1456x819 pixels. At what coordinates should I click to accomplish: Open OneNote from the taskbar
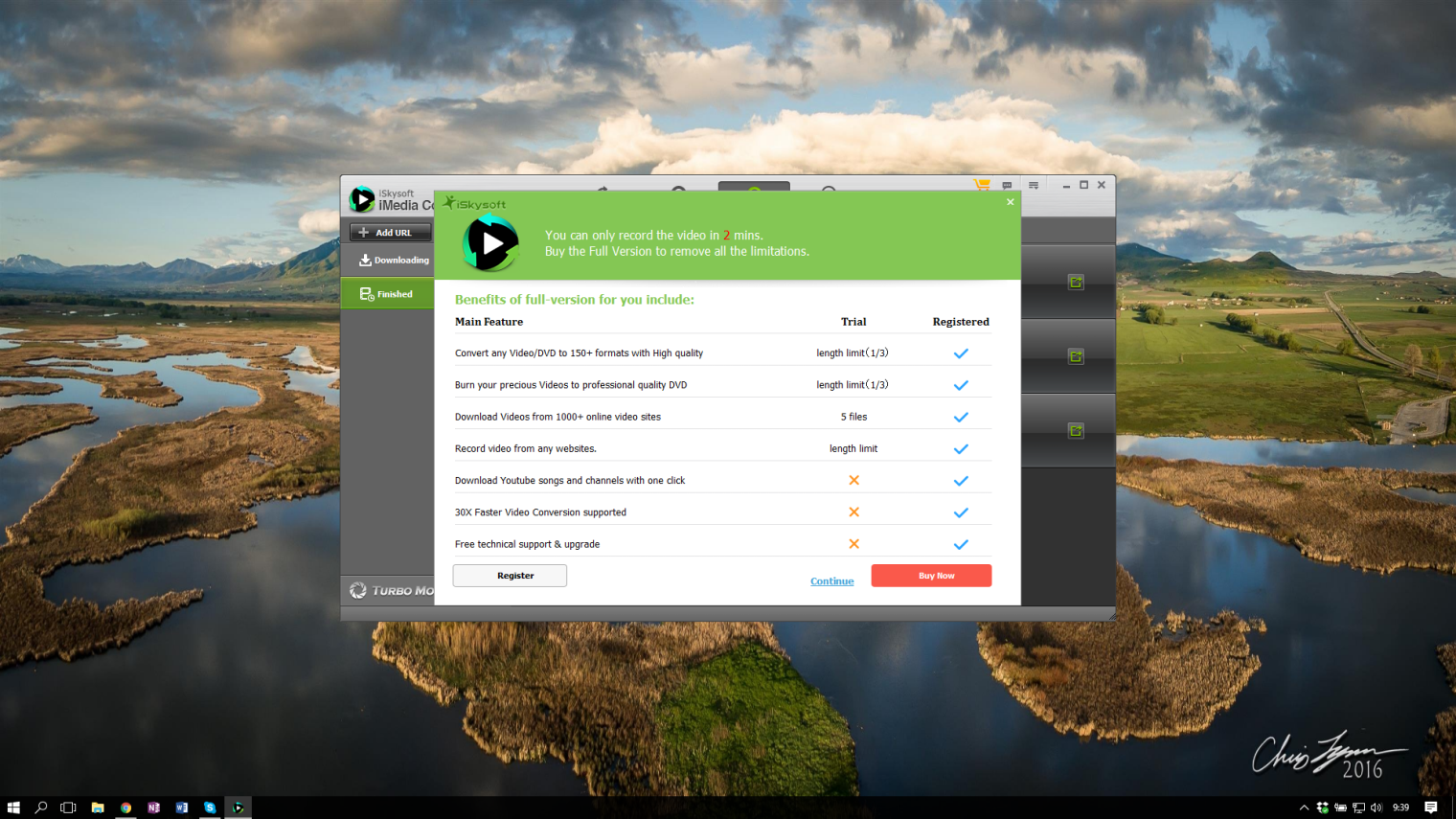click(x=153, y=808)
